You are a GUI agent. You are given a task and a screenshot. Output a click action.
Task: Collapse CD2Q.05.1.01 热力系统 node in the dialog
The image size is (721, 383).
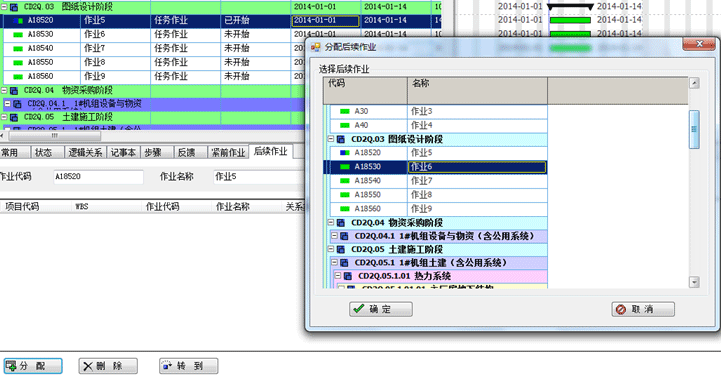(338, 275)
